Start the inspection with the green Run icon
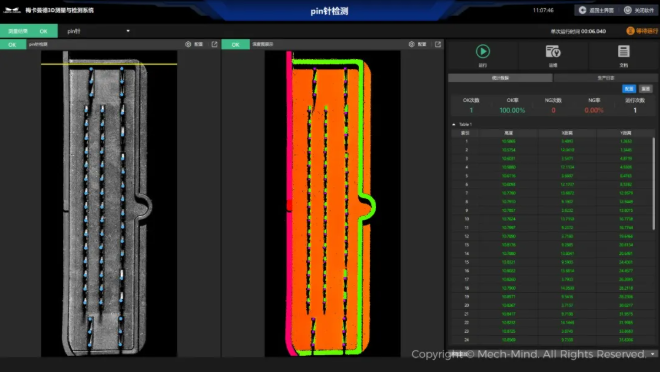660x374 pixels. click(x=482, y=51)
